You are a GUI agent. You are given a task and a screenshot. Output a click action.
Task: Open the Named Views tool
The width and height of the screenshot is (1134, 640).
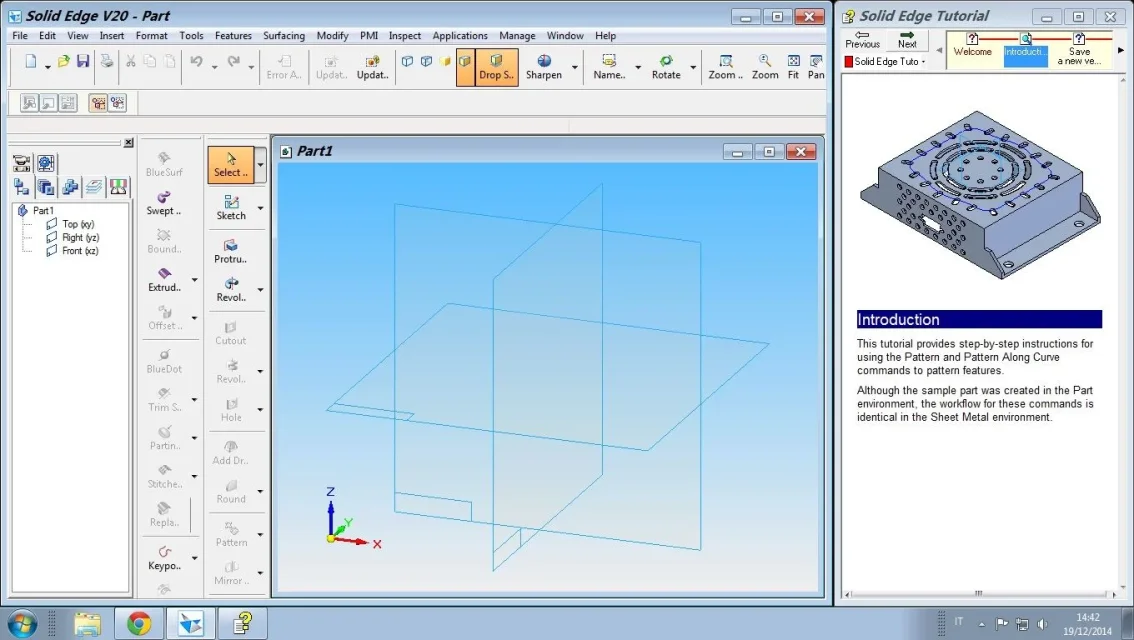[609, 67]
